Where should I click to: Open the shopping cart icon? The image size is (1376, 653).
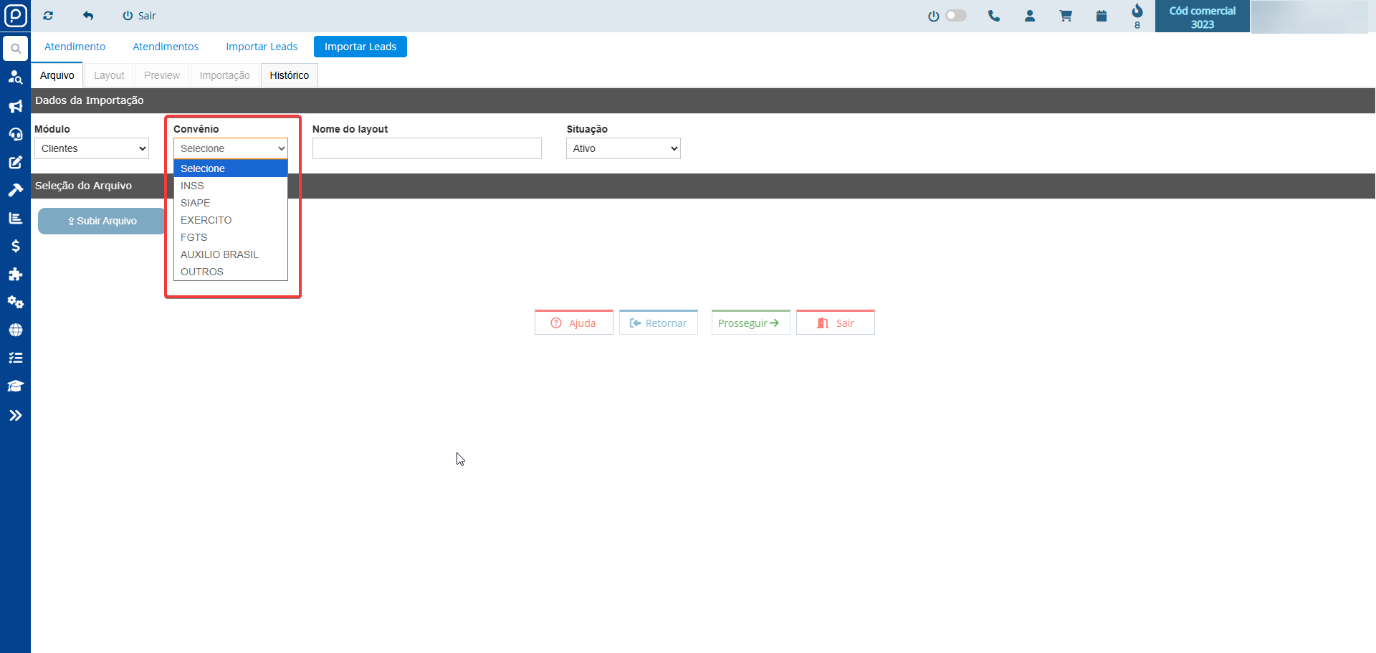pyautogui.click(x=1065, y=16)
